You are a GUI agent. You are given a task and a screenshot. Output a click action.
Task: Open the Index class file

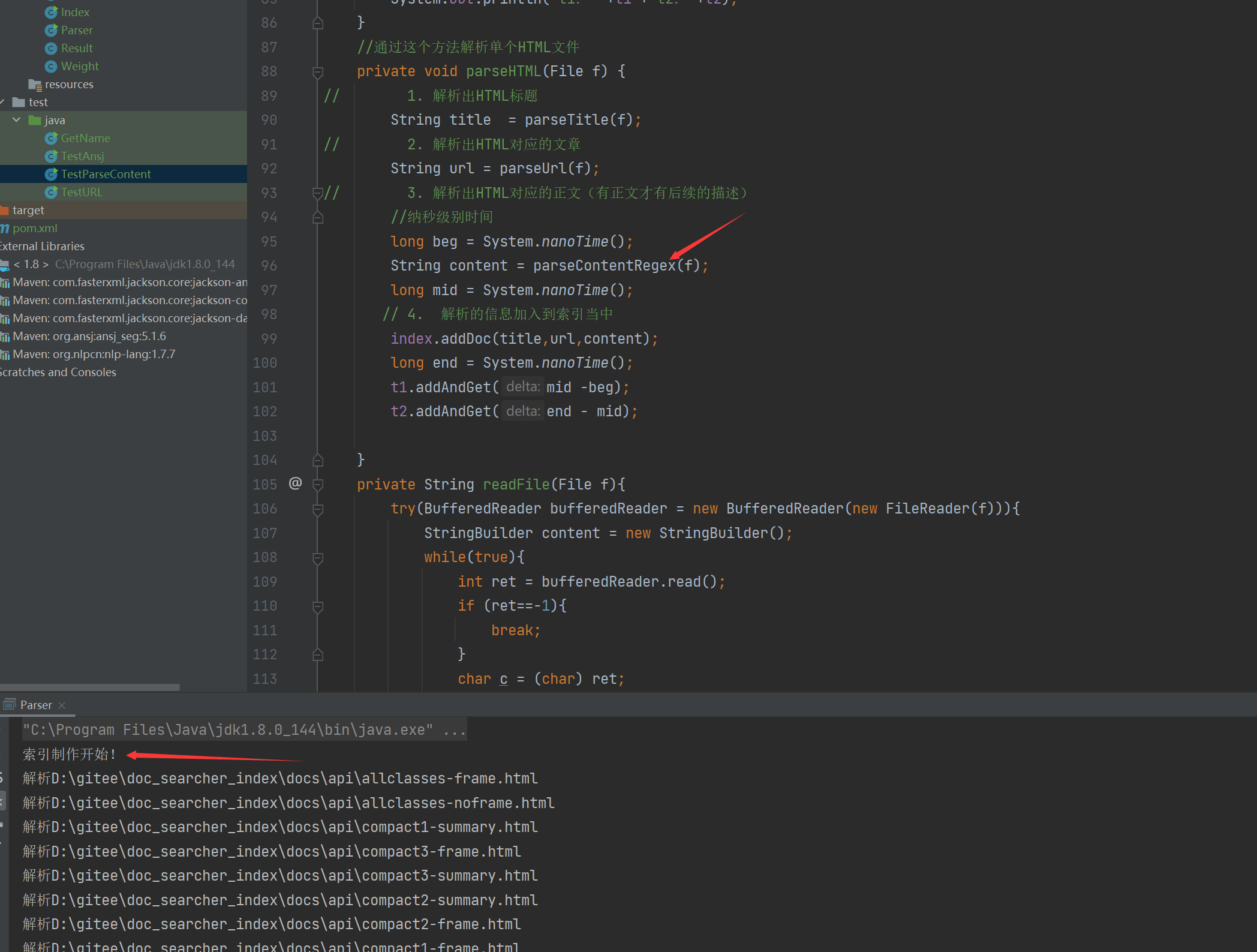(75, 12)
